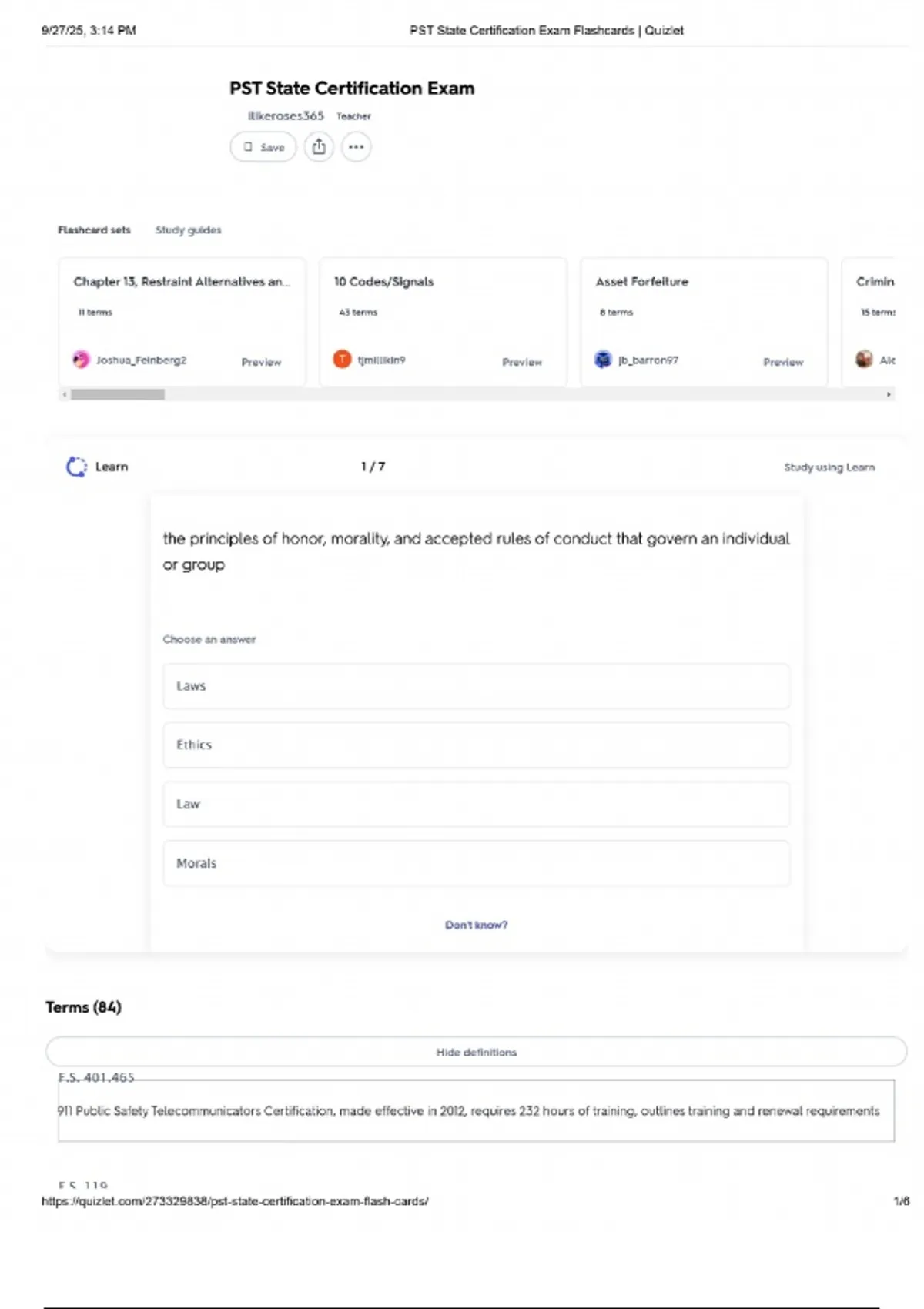Click Joshua_Feinberg2's avatar icon
This screenshot has width=924, height=1309.
81,360
